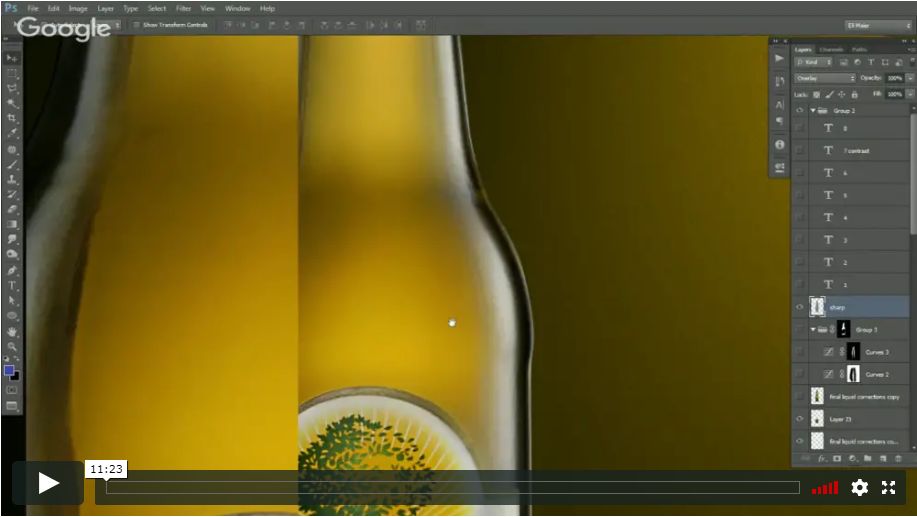This screenshot has height=517, width=917.
Task: Open the Overlay blend mode dropdown
Action: (825, 78)
